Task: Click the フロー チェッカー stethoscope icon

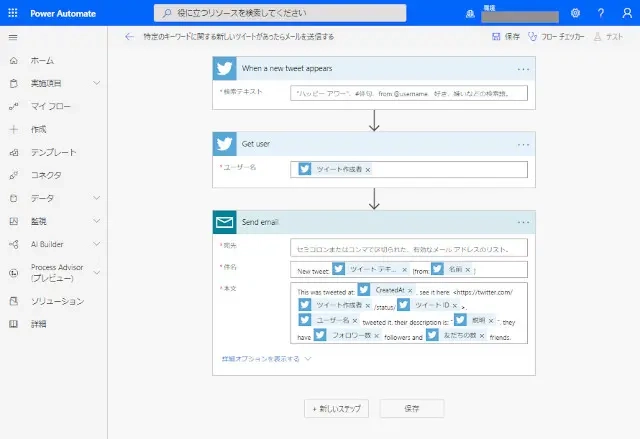Action: pos(532,37)
